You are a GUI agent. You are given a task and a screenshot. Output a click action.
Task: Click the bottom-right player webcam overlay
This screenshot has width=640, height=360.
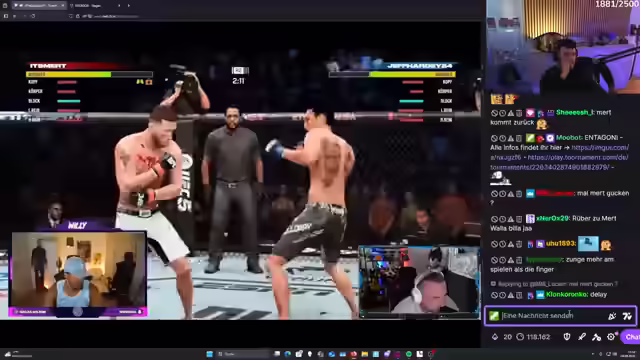(419, 282)
